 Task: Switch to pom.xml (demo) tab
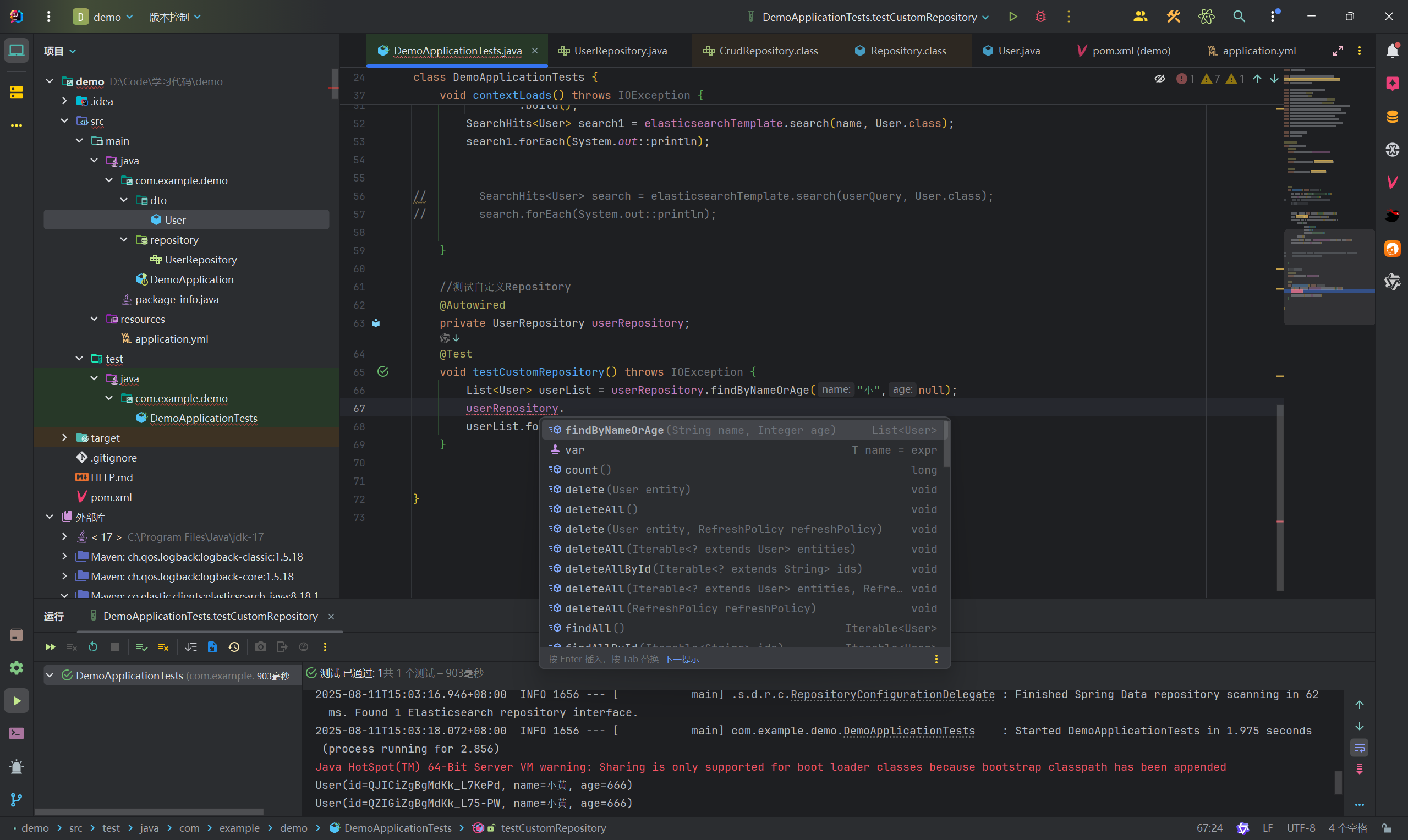coord(1123,51)
